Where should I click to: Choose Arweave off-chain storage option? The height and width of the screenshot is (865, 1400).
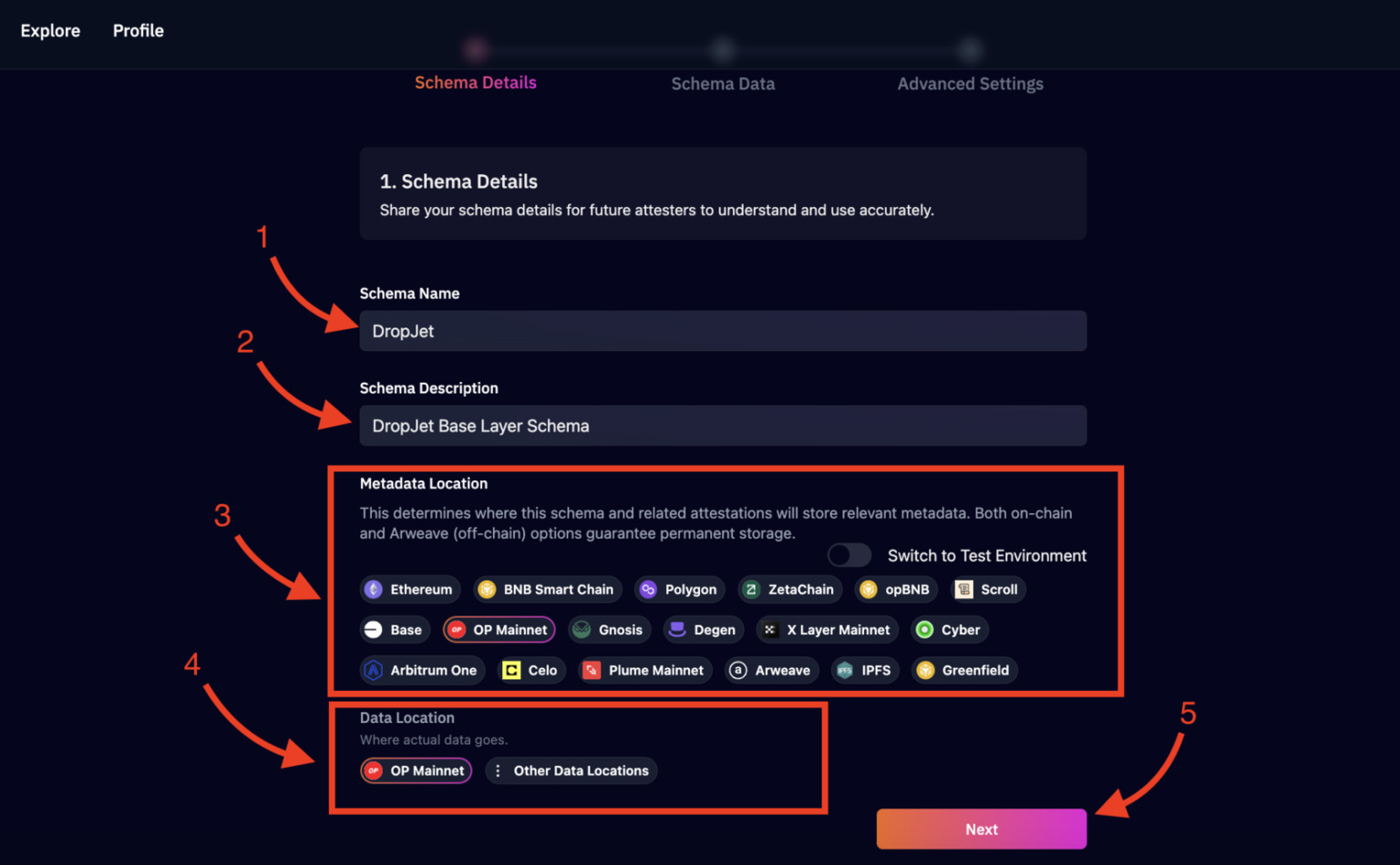coord(771,670)
